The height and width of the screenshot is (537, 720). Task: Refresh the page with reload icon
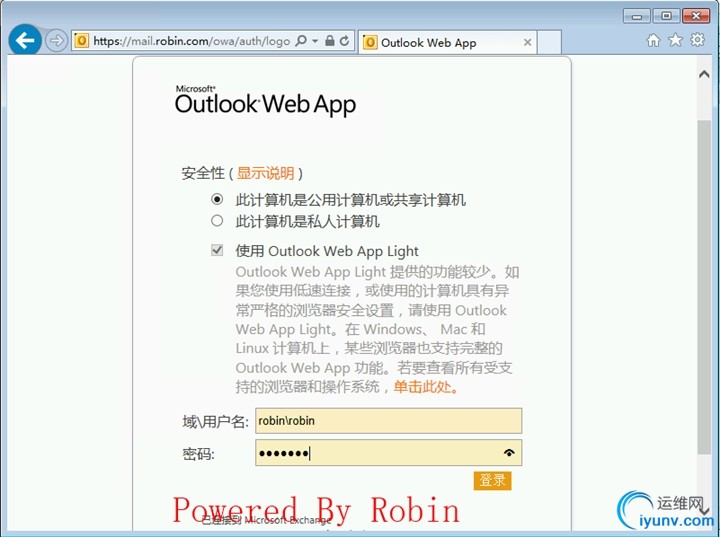tap(344, 41)
